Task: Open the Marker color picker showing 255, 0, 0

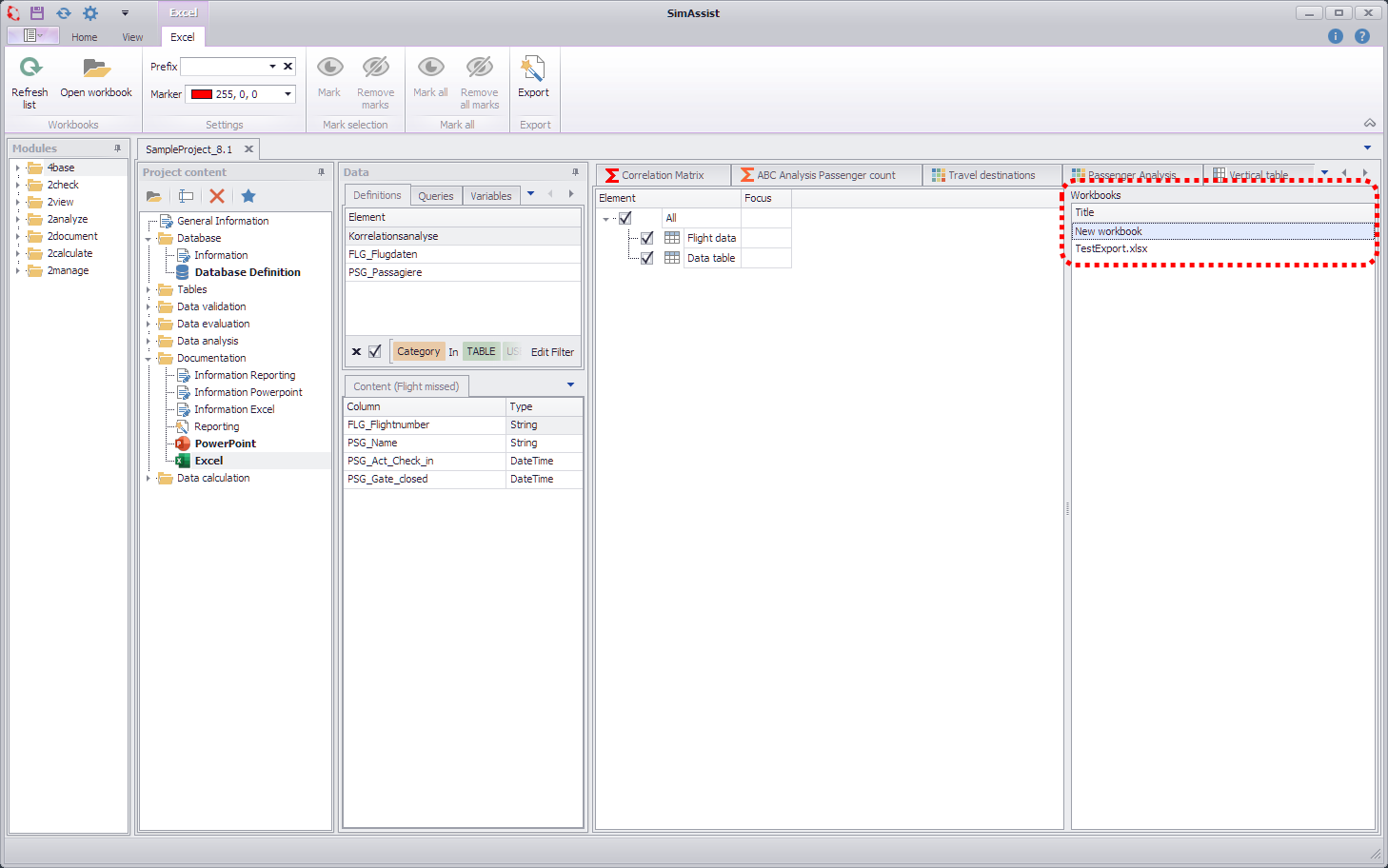Action: [x=287, y=93]
